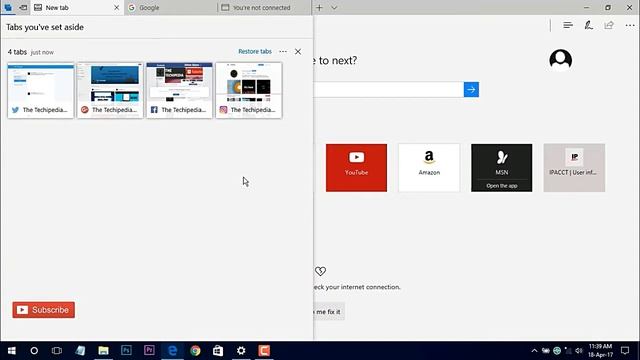This screenshot has width=640, height=360.
Task: Click Restore tabs link
Action: pyautogui.click(x=255, y=51)
